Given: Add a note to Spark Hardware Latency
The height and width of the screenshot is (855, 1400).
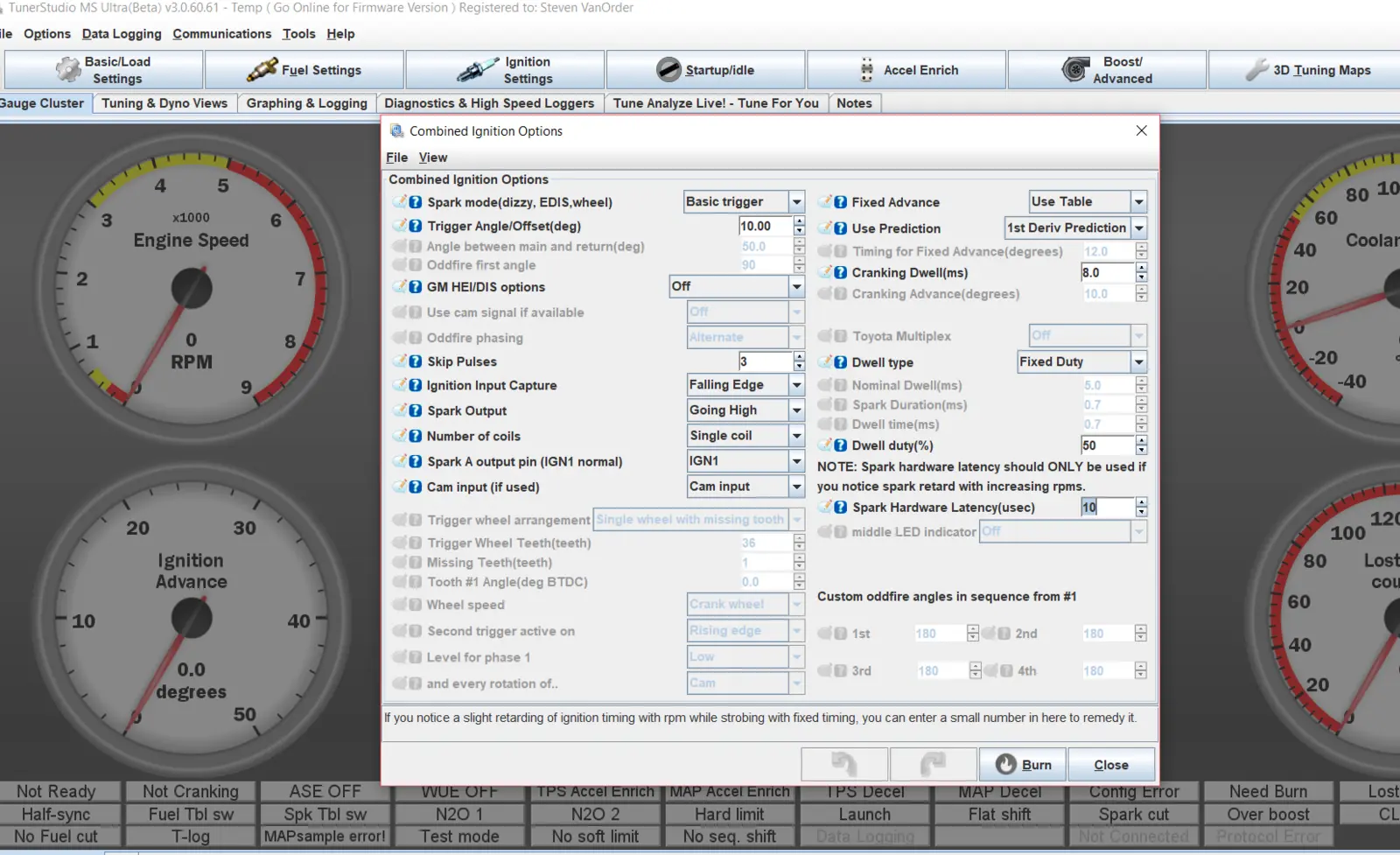Looking at the screenshot, I should coord(825,508).
